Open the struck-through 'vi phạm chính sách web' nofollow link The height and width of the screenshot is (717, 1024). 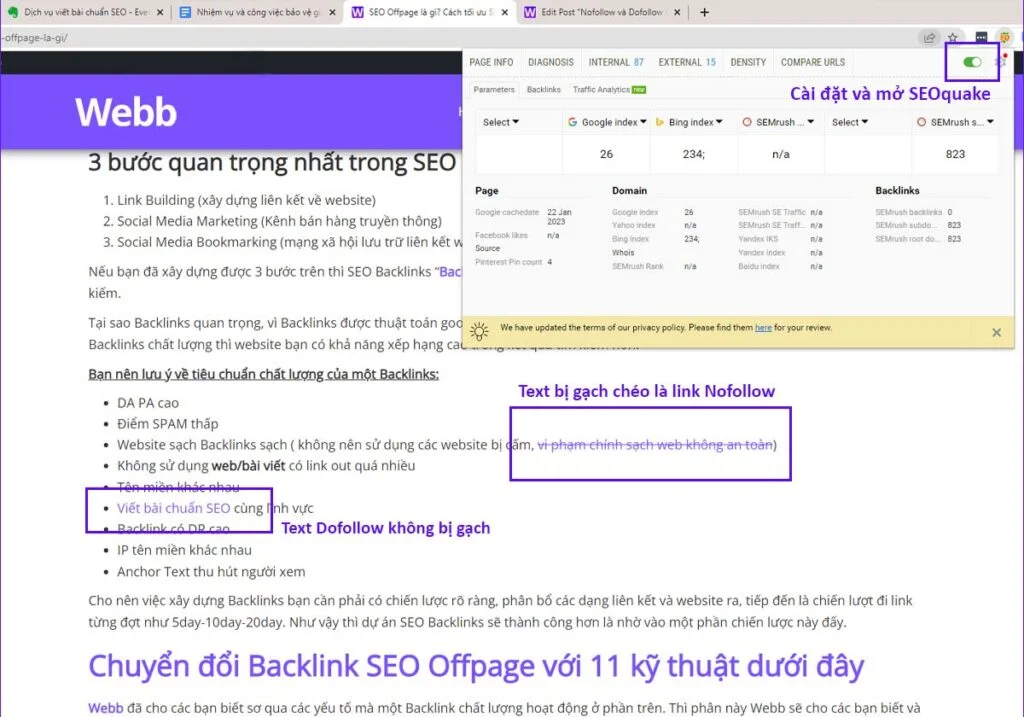pyautogui.click(x=654, y=445)
